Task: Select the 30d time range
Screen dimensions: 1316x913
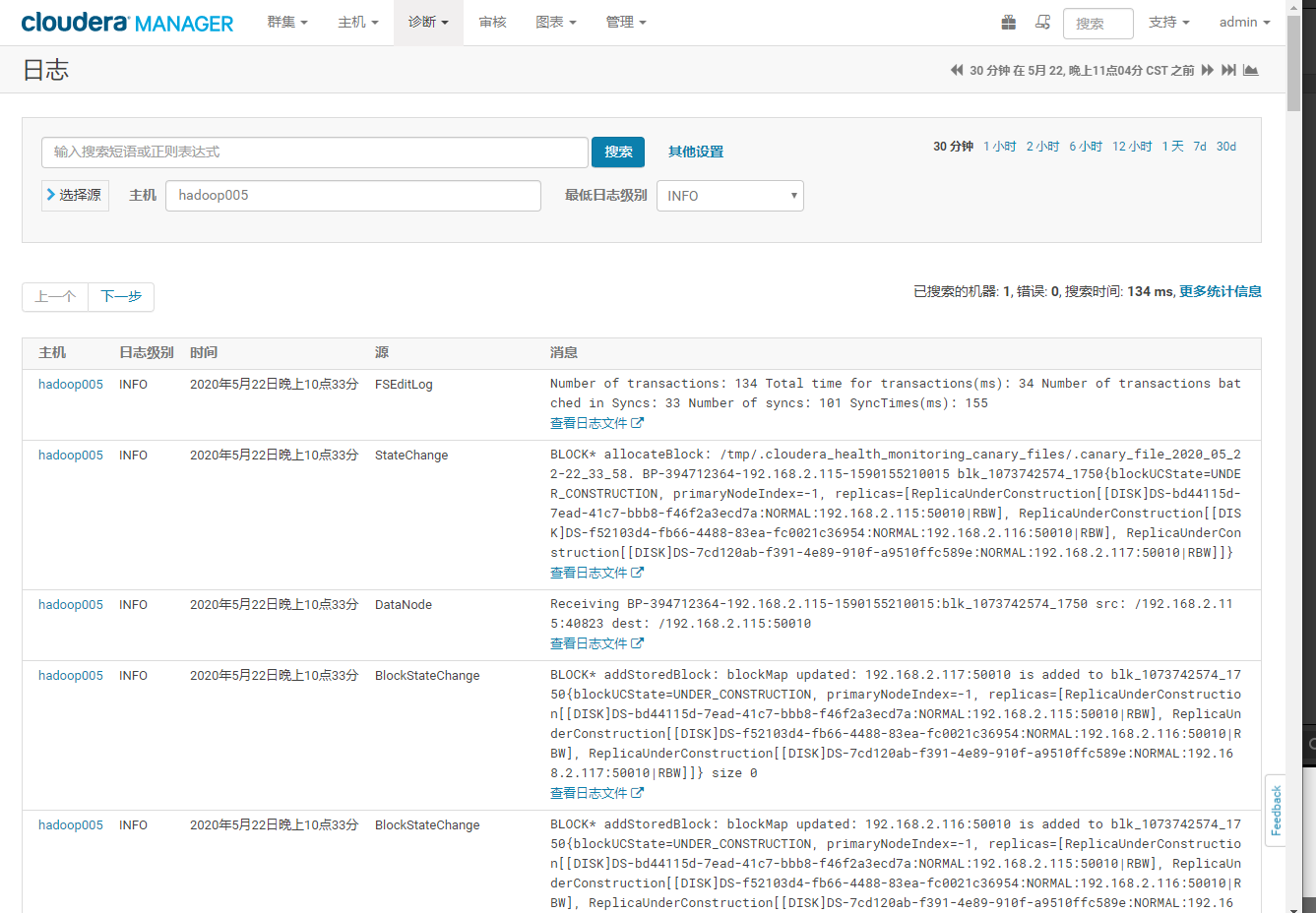Action: click(1226, 147)
